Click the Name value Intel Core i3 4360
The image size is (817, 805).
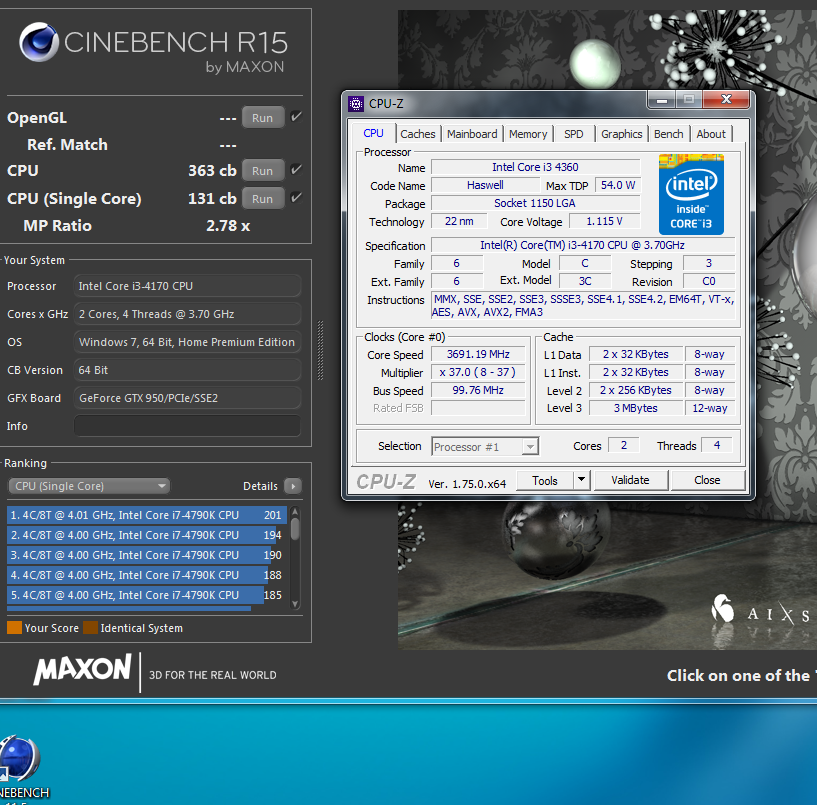pos(535,167)
